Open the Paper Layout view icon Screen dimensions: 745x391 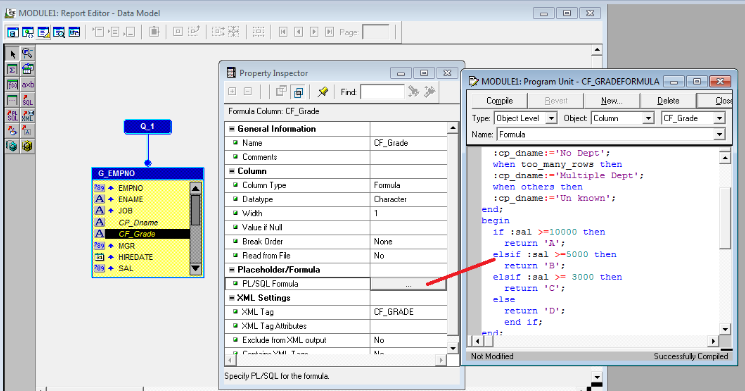click(44, 32)
